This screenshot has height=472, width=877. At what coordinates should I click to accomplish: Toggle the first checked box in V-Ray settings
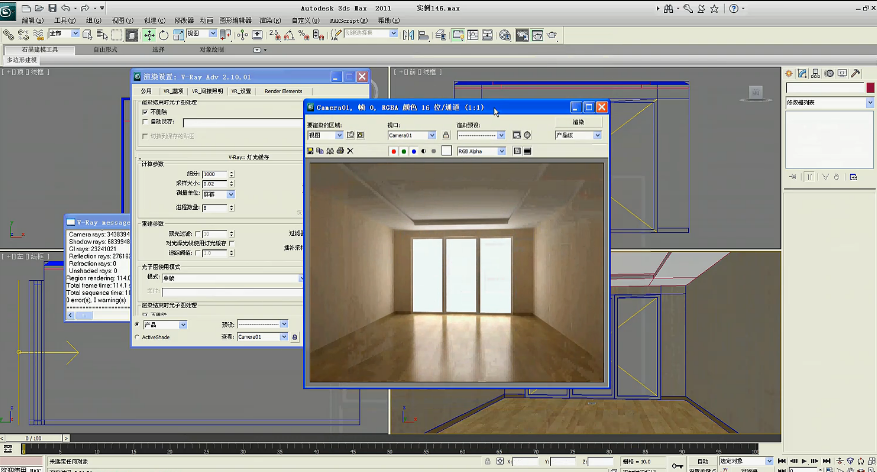pyautogui.click(x=145, y=112)
